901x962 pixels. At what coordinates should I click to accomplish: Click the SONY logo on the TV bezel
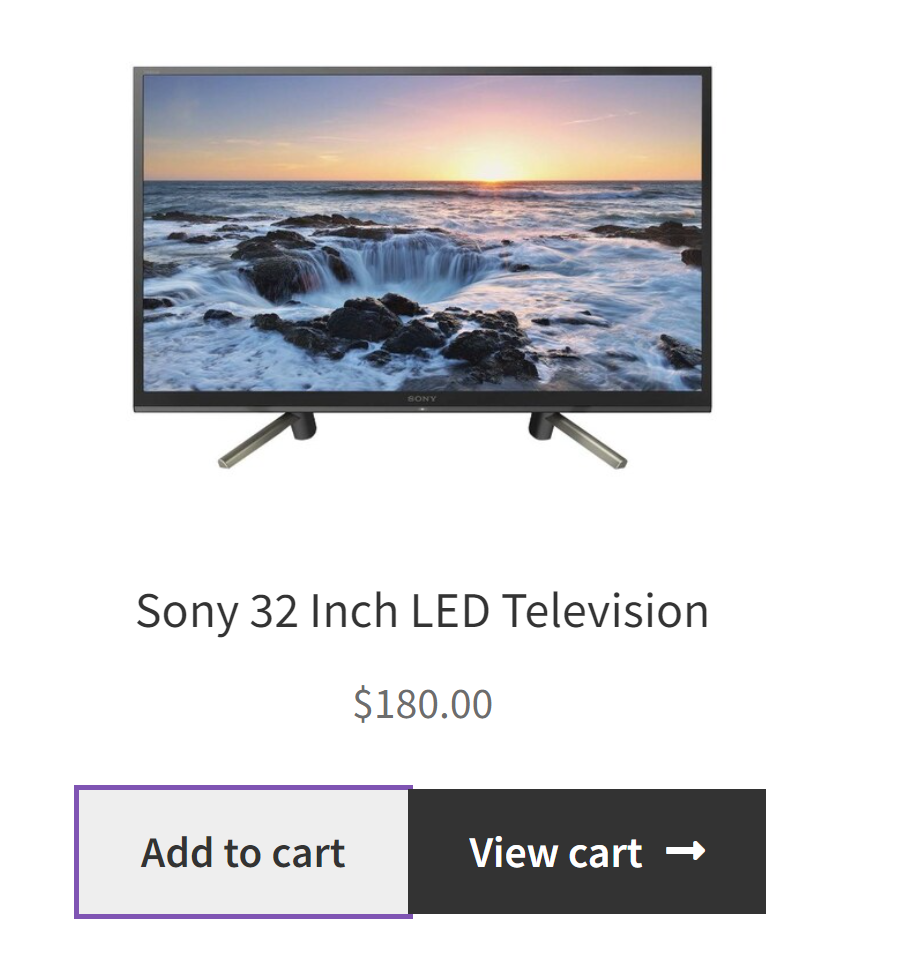tap(422, 399)
